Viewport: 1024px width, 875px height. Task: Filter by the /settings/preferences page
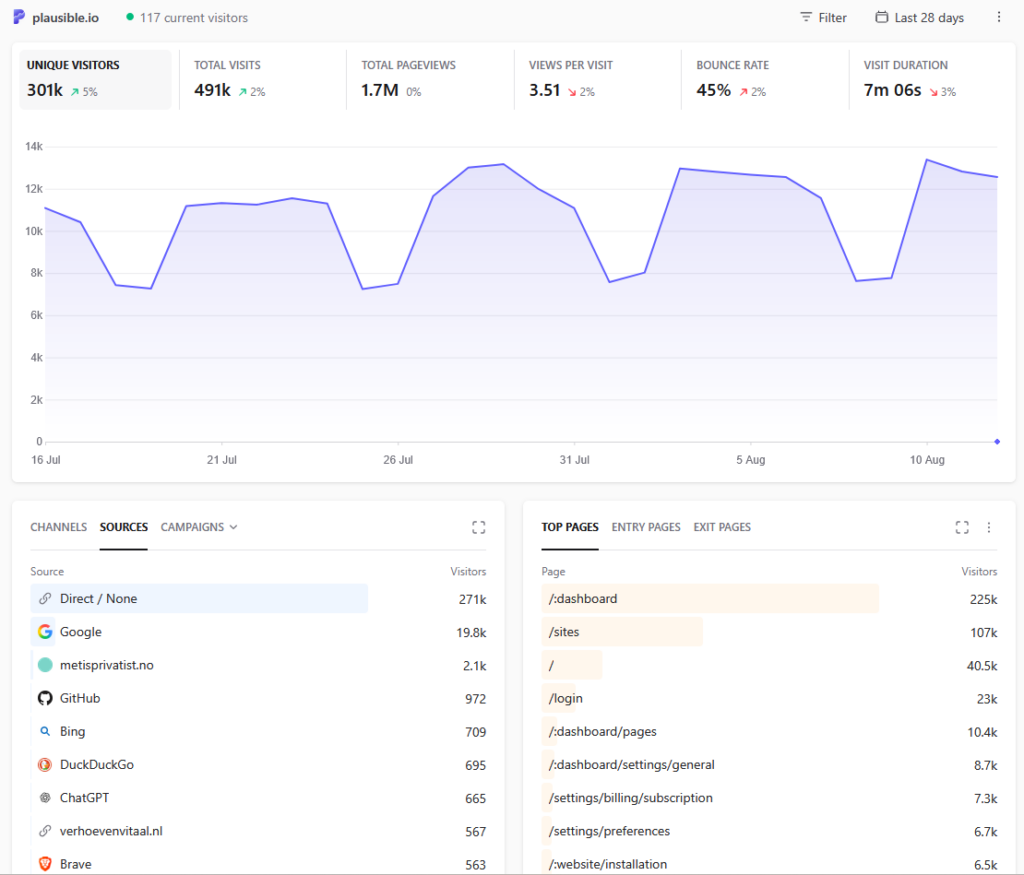[609, 831]
